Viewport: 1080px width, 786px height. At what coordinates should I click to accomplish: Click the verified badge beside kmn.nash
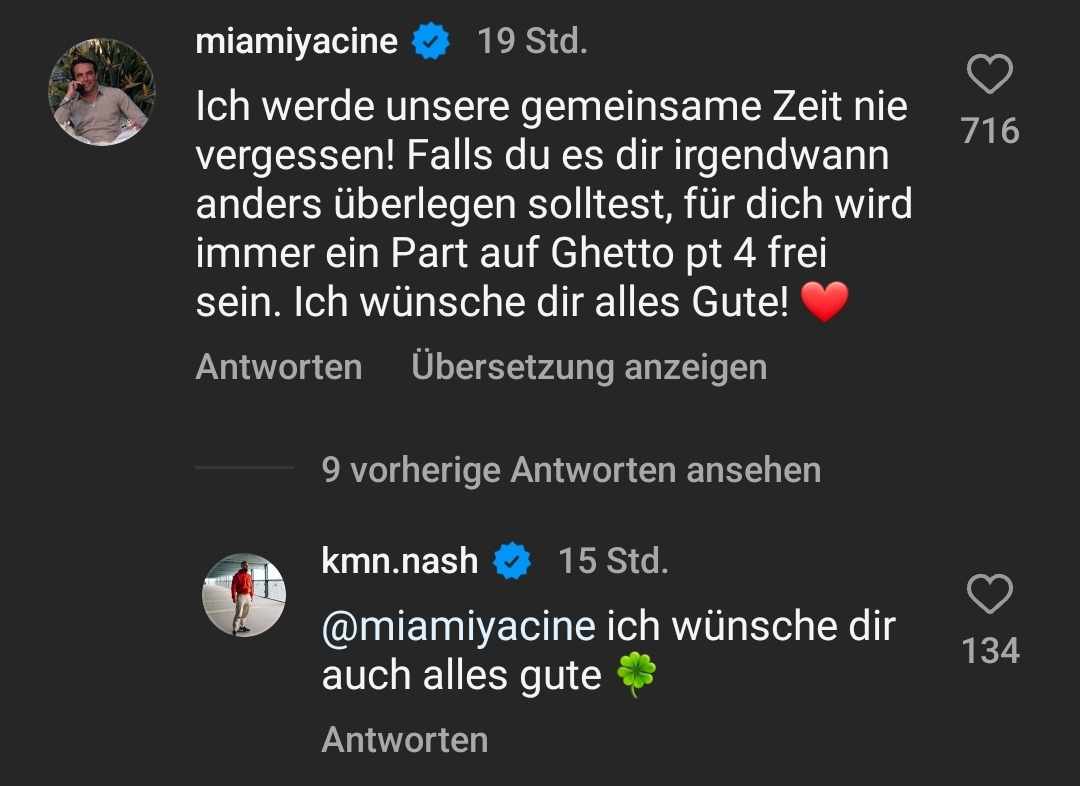(513, 562)
